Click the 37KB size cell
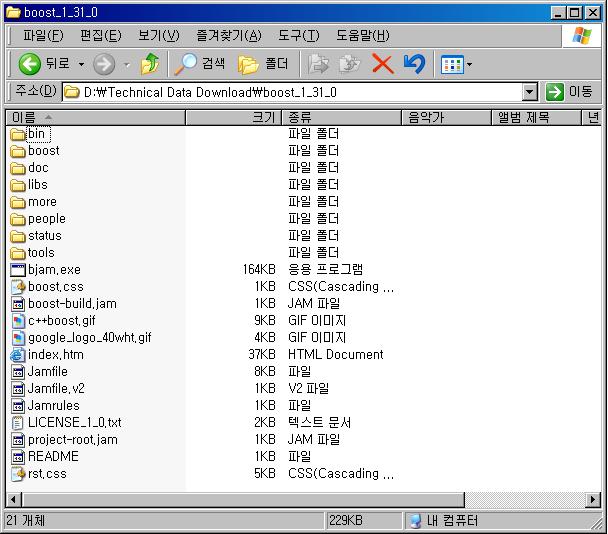The image size is (608, 534). coord(262,355)
